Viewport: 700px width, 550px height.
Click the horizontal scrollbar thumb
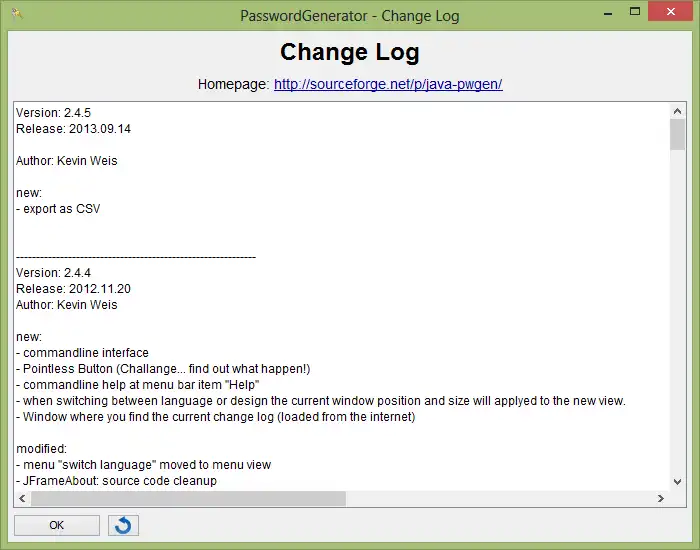coord(188,498)
